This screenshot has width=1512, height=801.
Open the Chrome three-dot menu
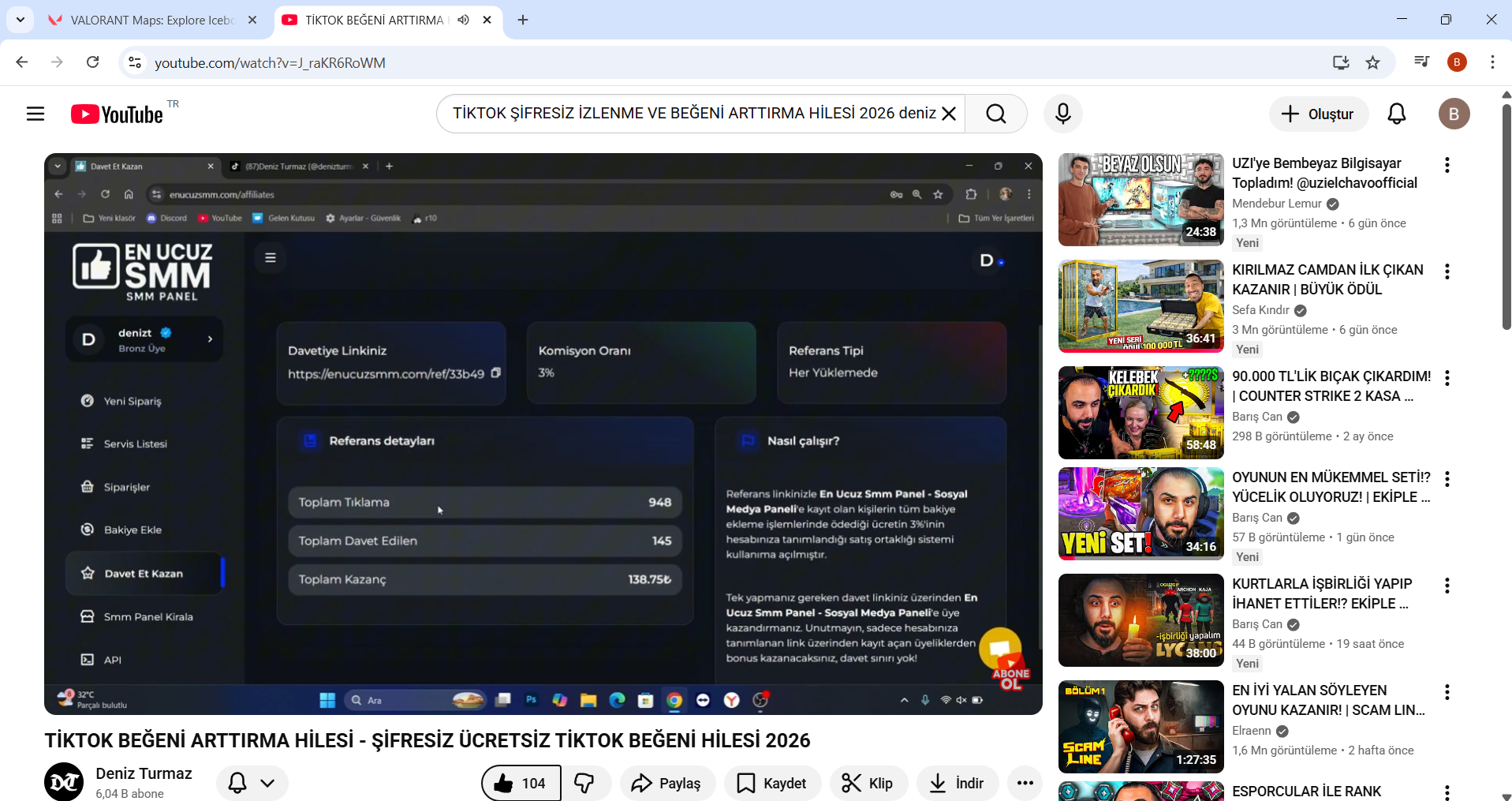(1492, 62)
